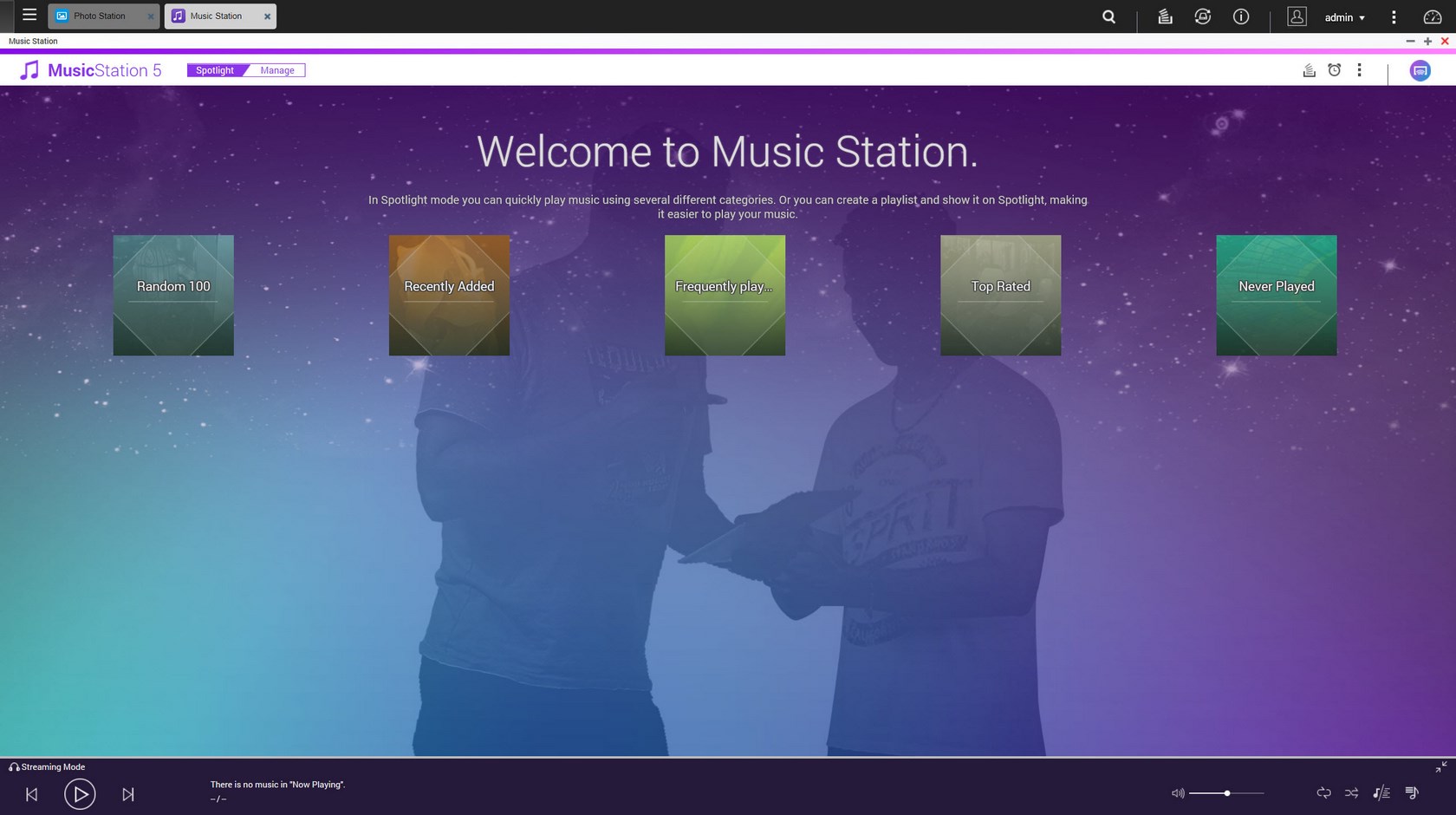
Task: Mute the volume speaker icon
Action: pyautogui.click(x=1178, y=793)
